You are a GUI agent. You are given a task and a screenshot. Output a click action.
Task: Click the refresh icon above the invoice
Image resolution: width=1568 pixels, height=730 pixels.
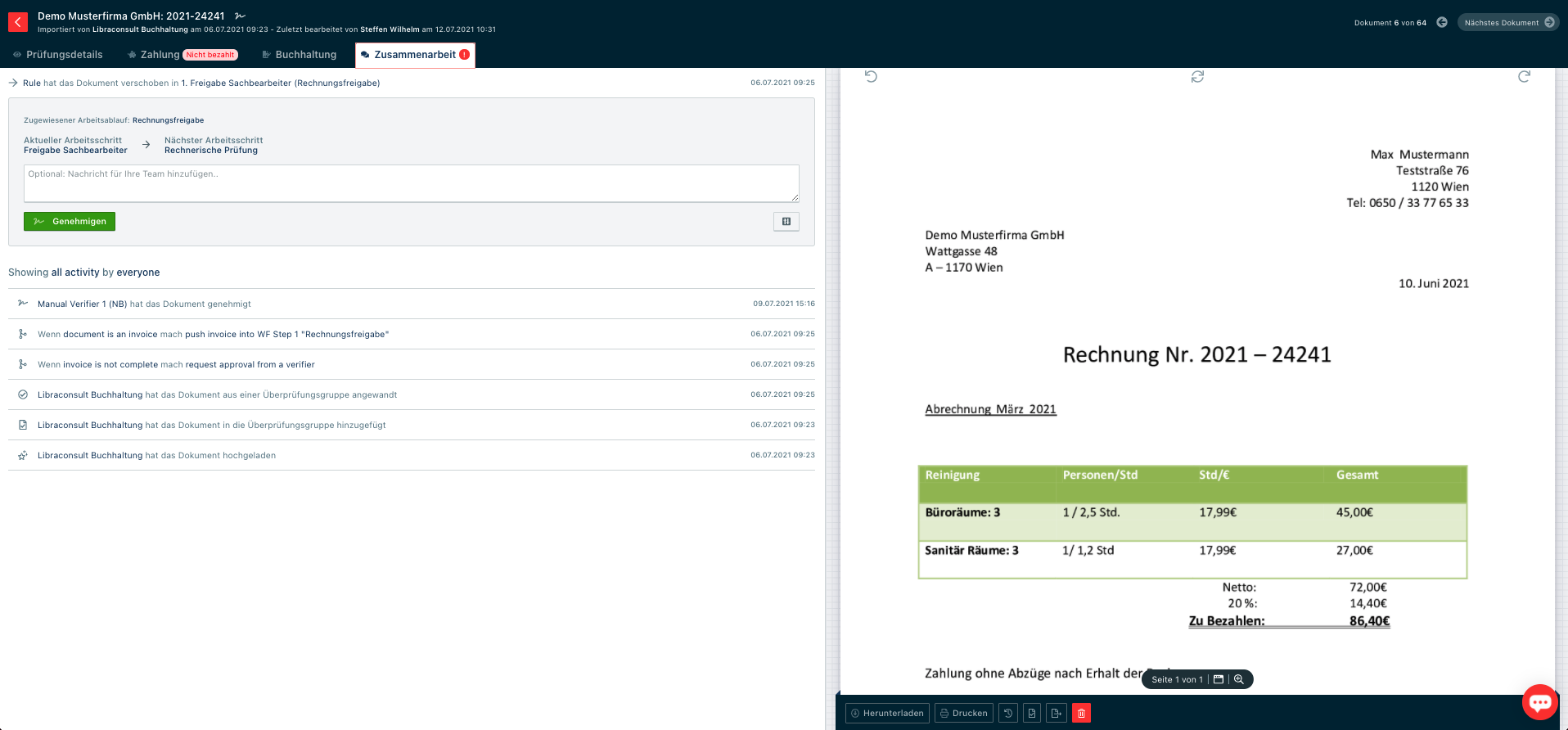(x=1197, y=76)
